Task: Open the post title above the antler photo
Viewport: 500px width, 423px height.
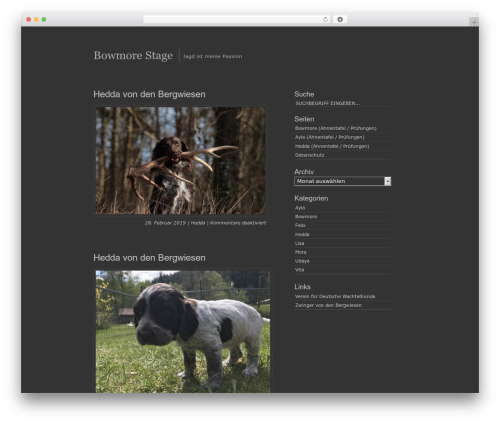Action: [x=149, y=94]
